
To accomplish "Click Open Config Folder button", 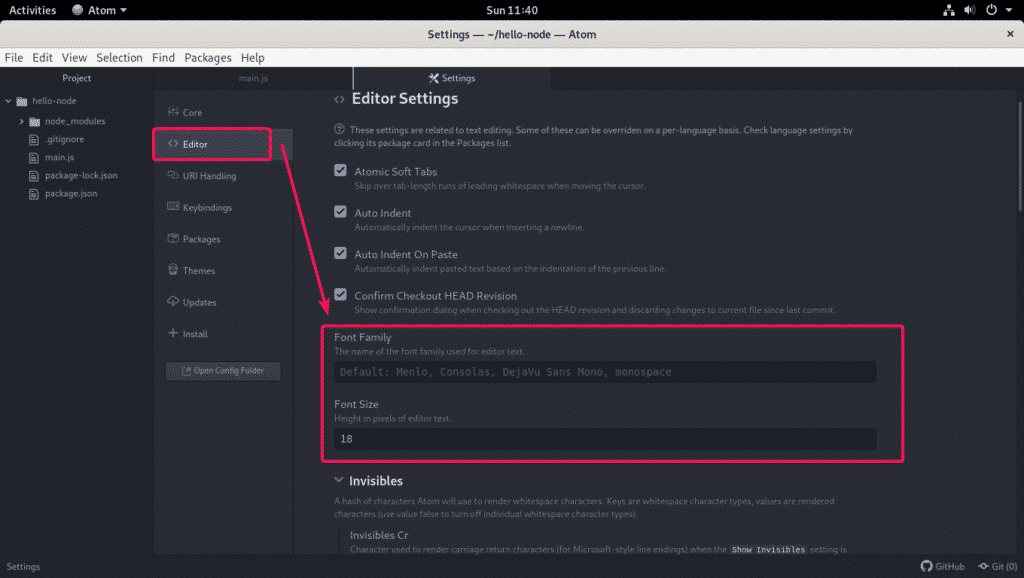I will (223, 371).
